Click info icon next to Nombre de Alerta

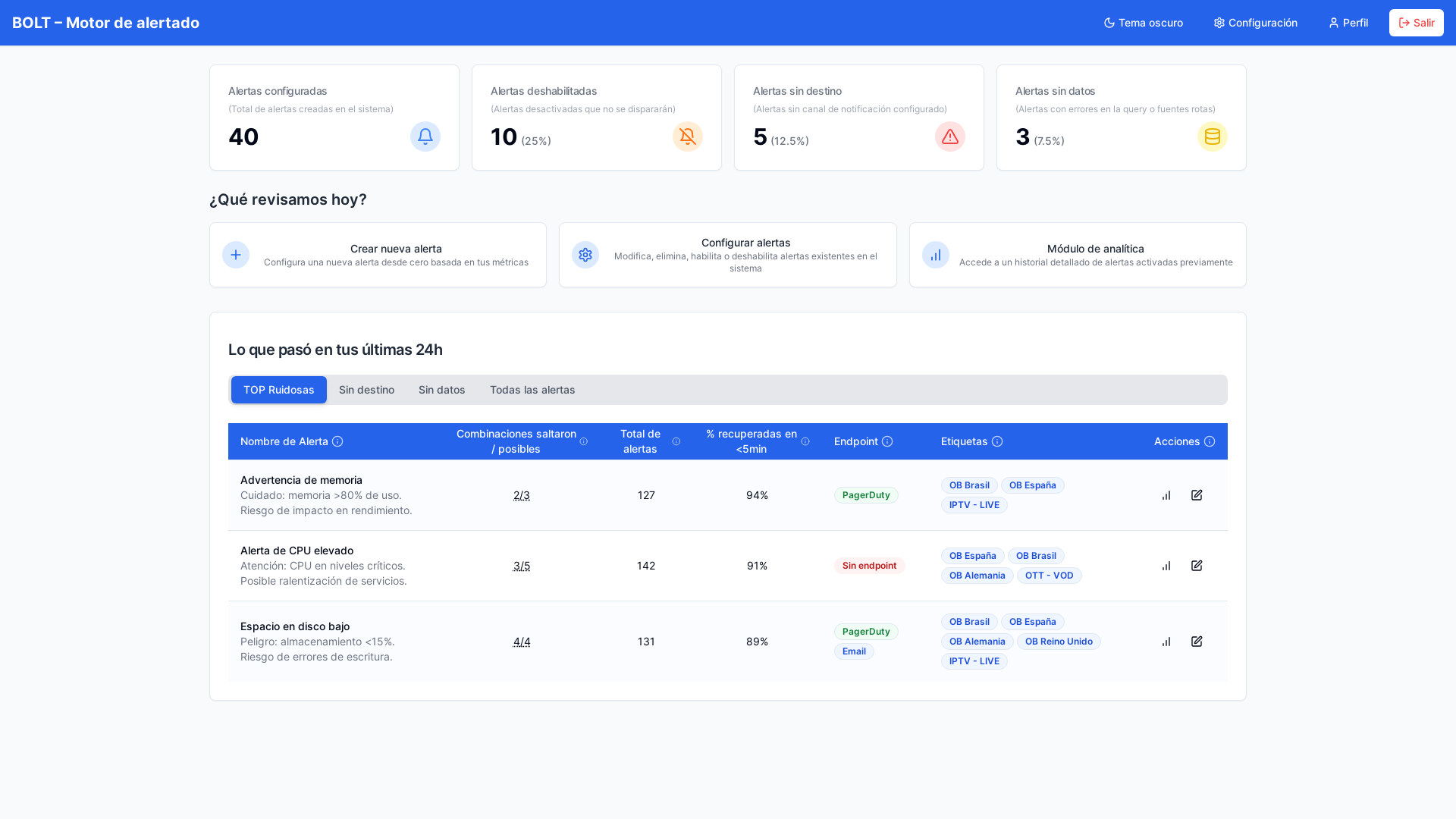pyautogui.click(x=337, y=441)
